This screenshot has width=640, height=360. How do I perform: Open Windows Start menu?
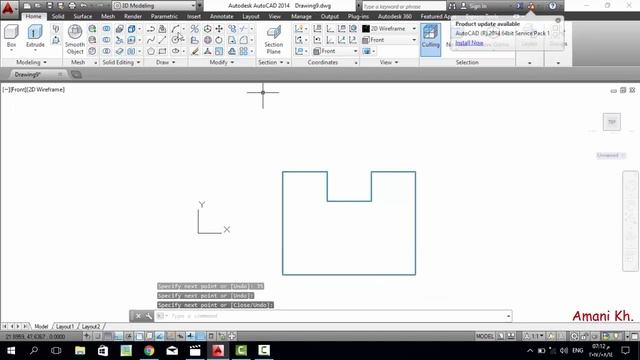pos(11,351)
